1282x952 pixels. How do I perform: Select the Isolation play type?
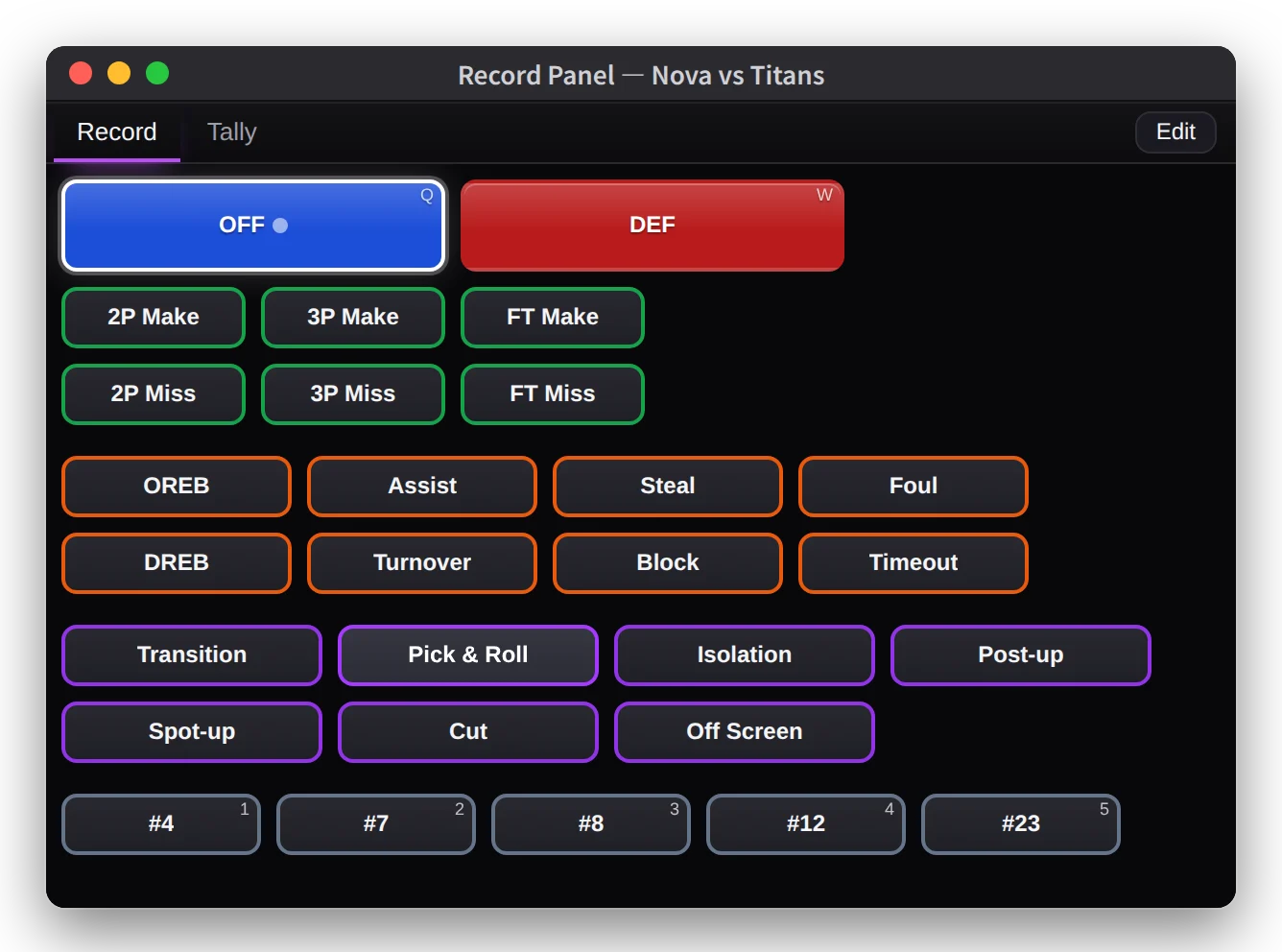(745, 655)
